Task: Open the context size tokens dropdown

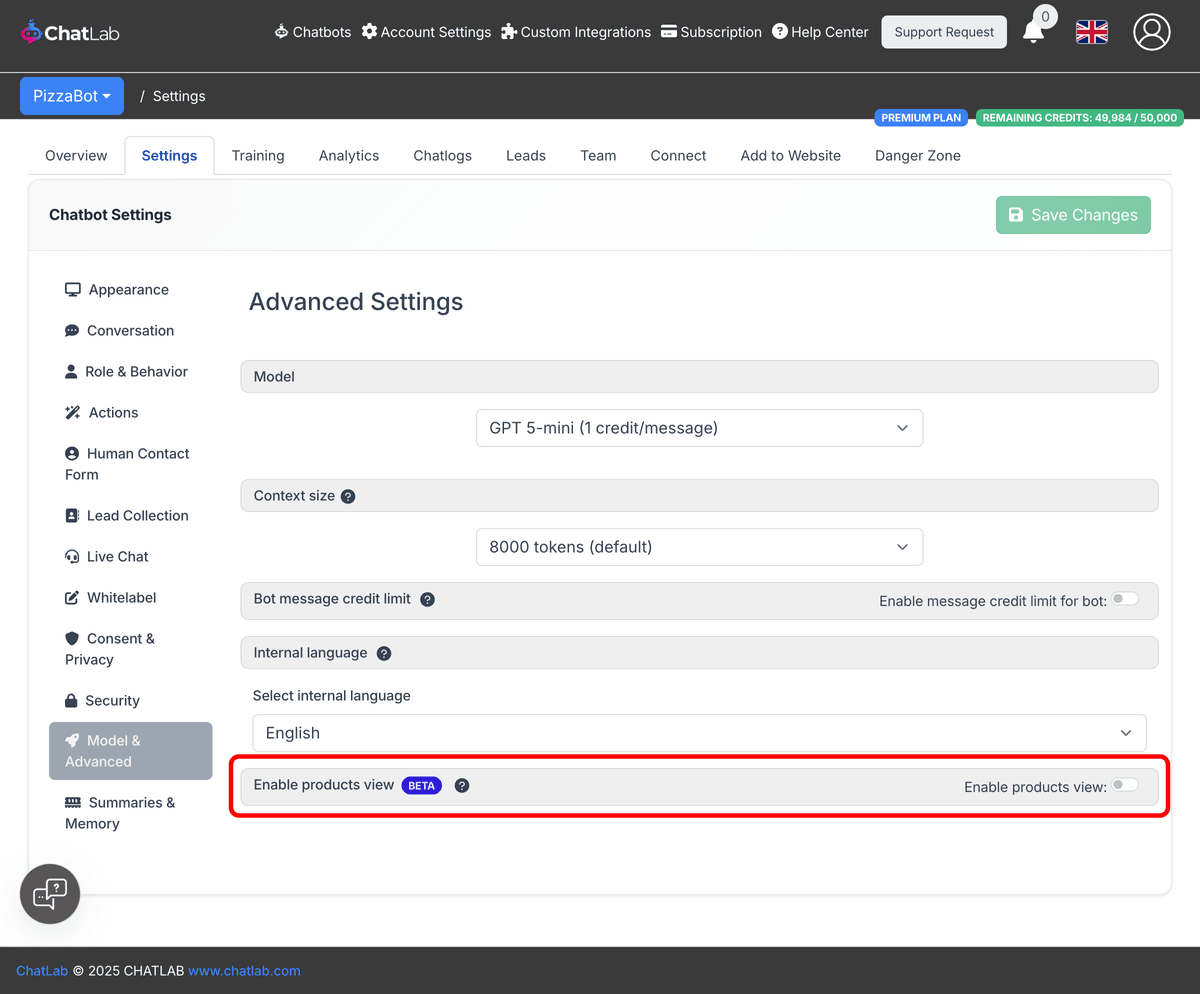Action: (698, 547)
